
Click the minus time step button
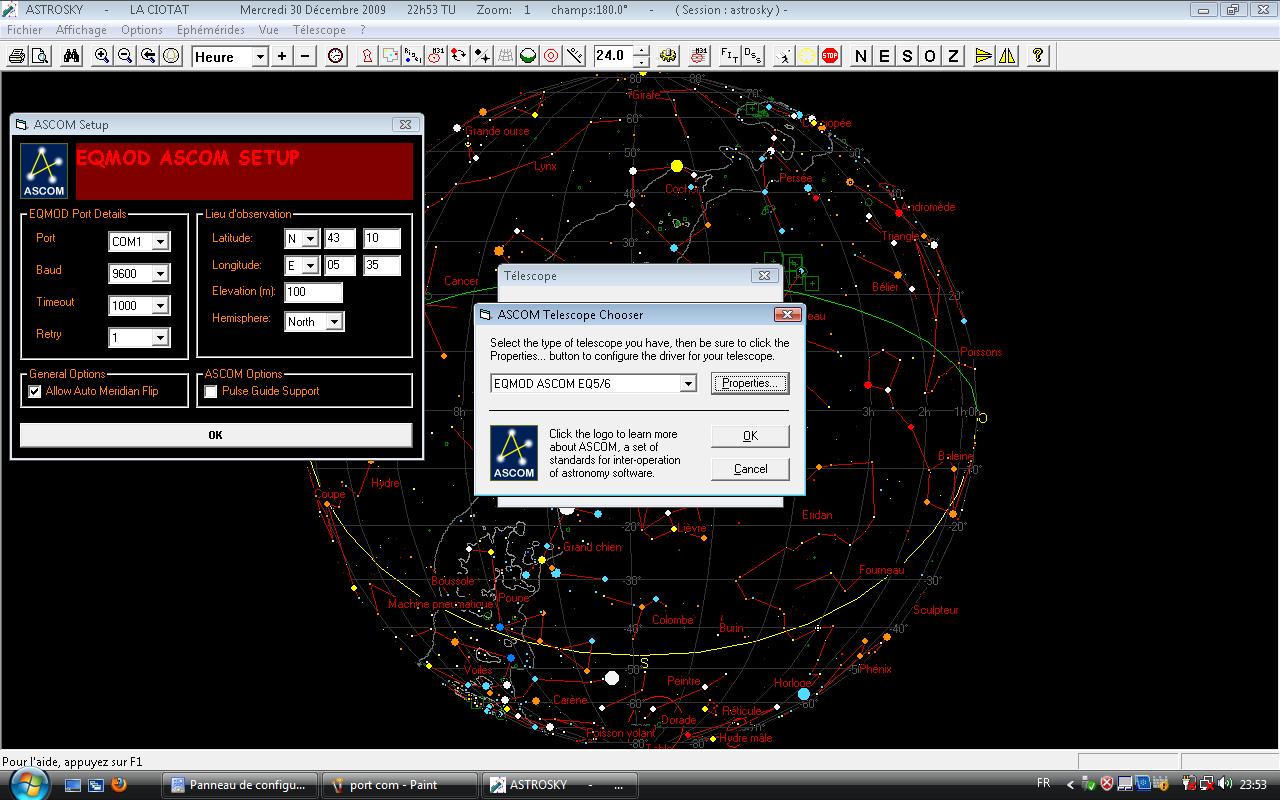pyautogui.click(x=305, y=56)
